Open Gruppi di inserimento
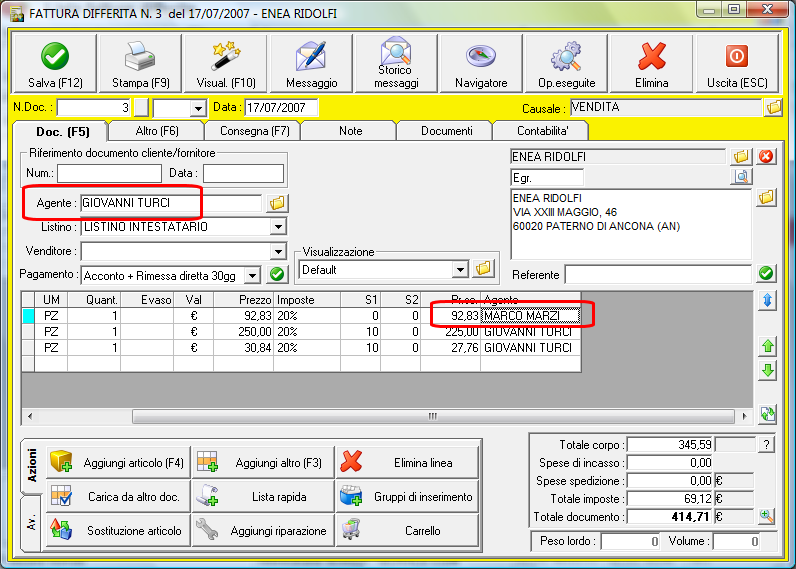This screenshot has width=796, height=569. 407,496
